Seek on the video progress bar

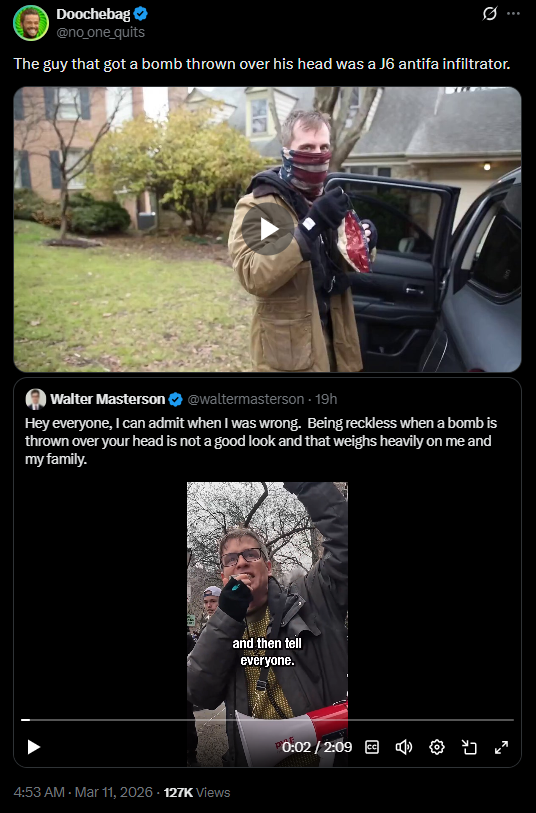coord(267,720)
